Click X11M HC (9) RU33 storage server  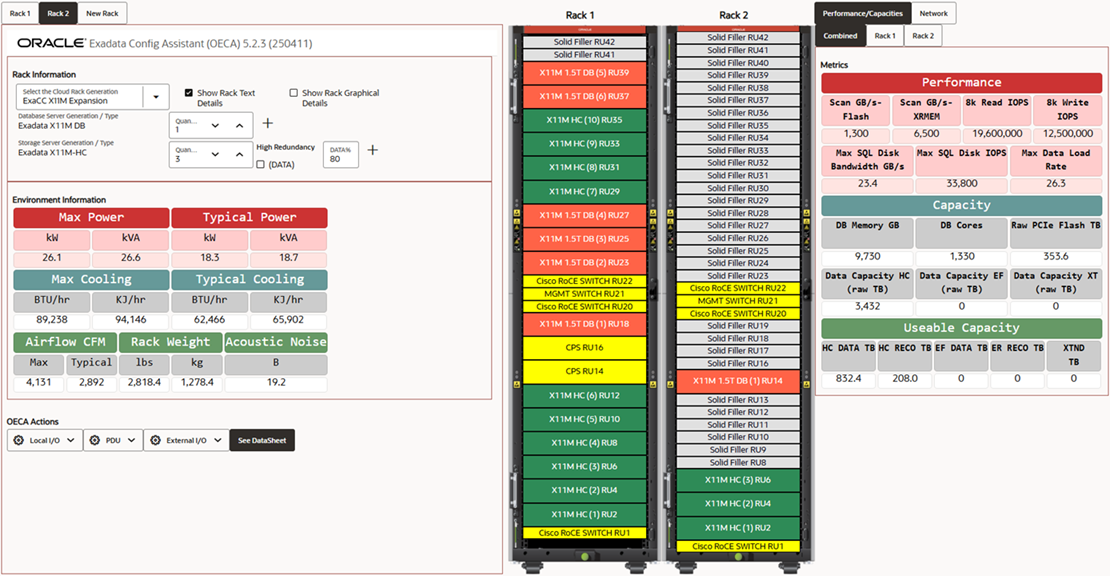pyautogui.click(x=584, y=144)
